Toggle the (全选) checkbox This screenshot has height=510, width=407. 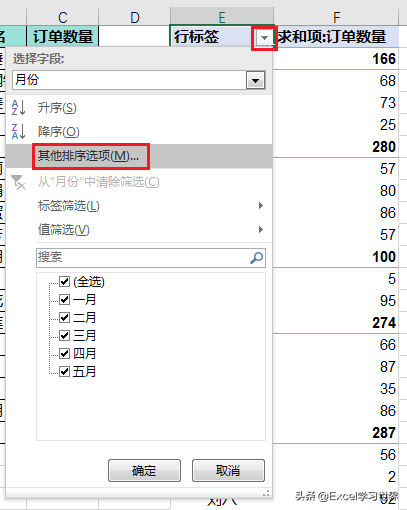pos(64,282)
